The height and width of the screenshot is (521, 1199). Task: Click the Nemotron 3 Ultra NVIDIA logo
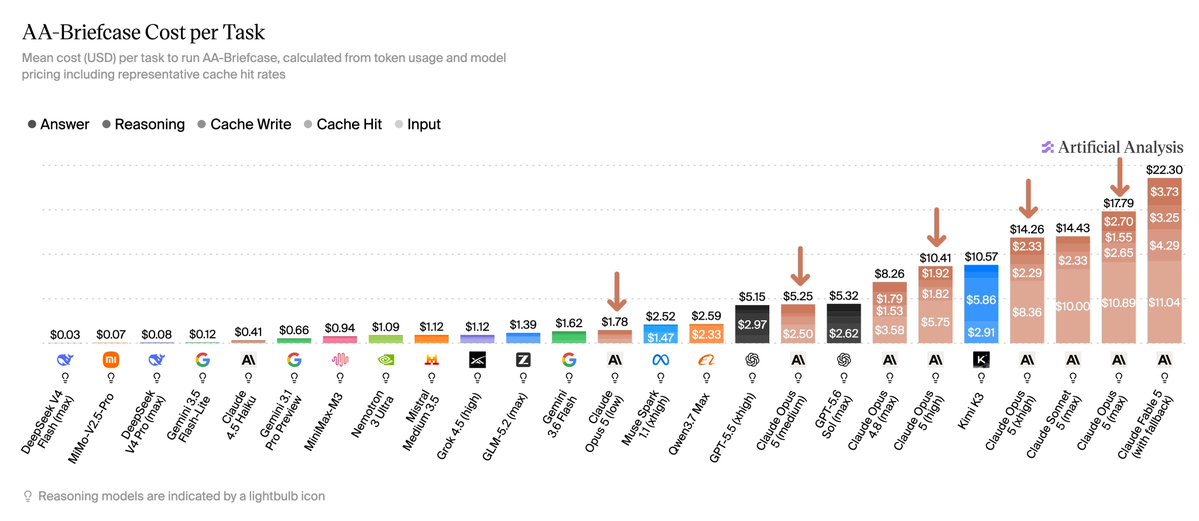point(385,360)
